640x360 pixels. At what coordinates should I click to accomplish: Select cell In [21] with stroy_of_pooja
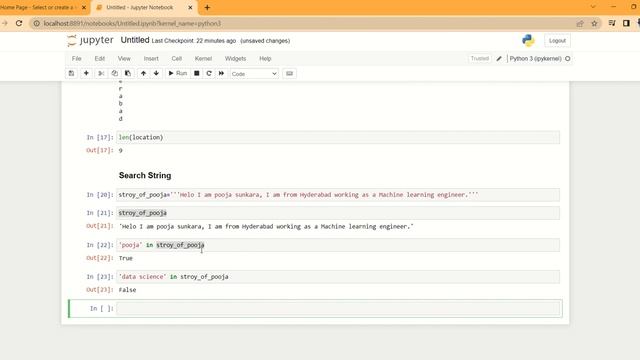pyautogui.click(x=338, y=213)
